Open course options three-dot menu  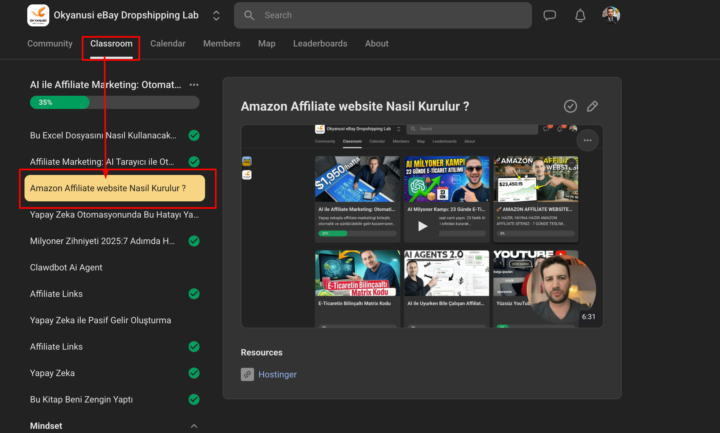pyautogui.click(x=194, y=84)
